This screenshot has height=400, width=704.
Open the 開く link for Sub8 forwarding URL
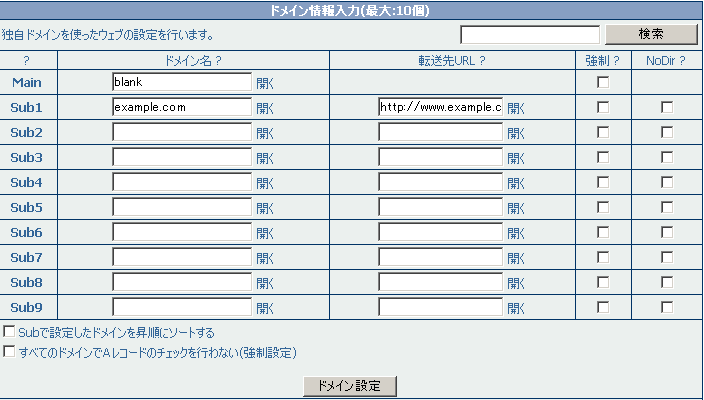516,283
